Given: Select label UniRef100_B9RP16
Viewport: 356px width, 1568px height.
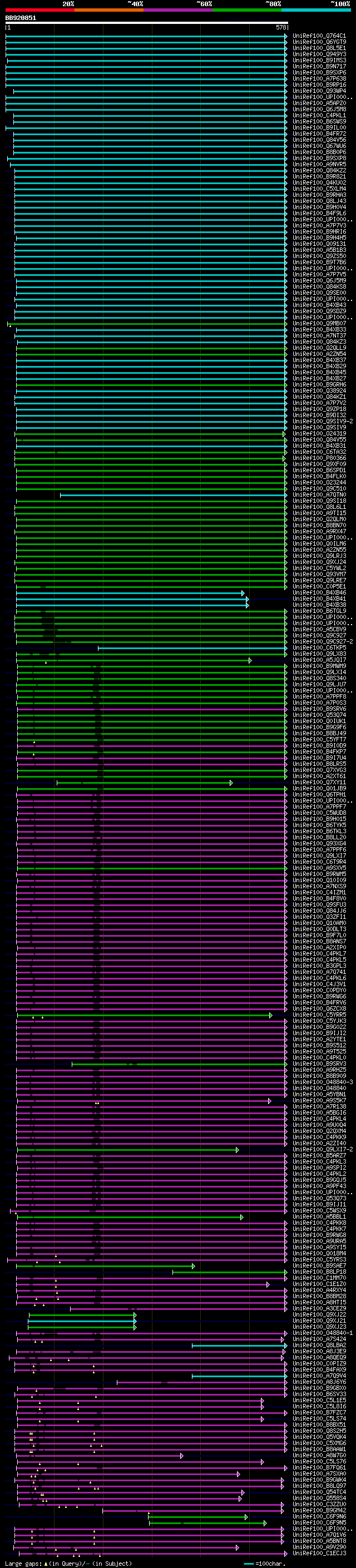Looking at the screenshot, I should click(319, 85).
